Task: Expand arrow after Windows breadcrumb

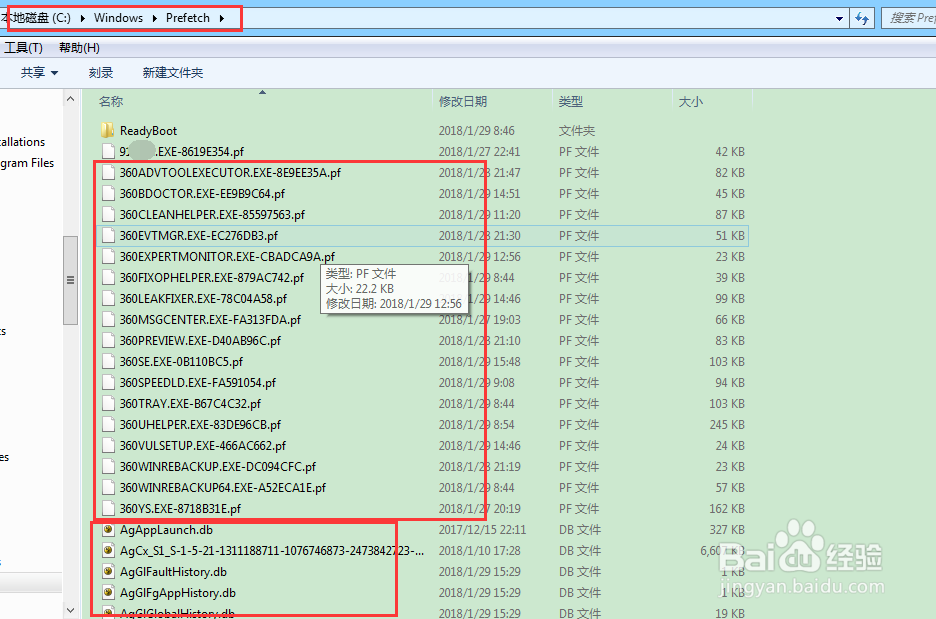Action: pos(155,18)
